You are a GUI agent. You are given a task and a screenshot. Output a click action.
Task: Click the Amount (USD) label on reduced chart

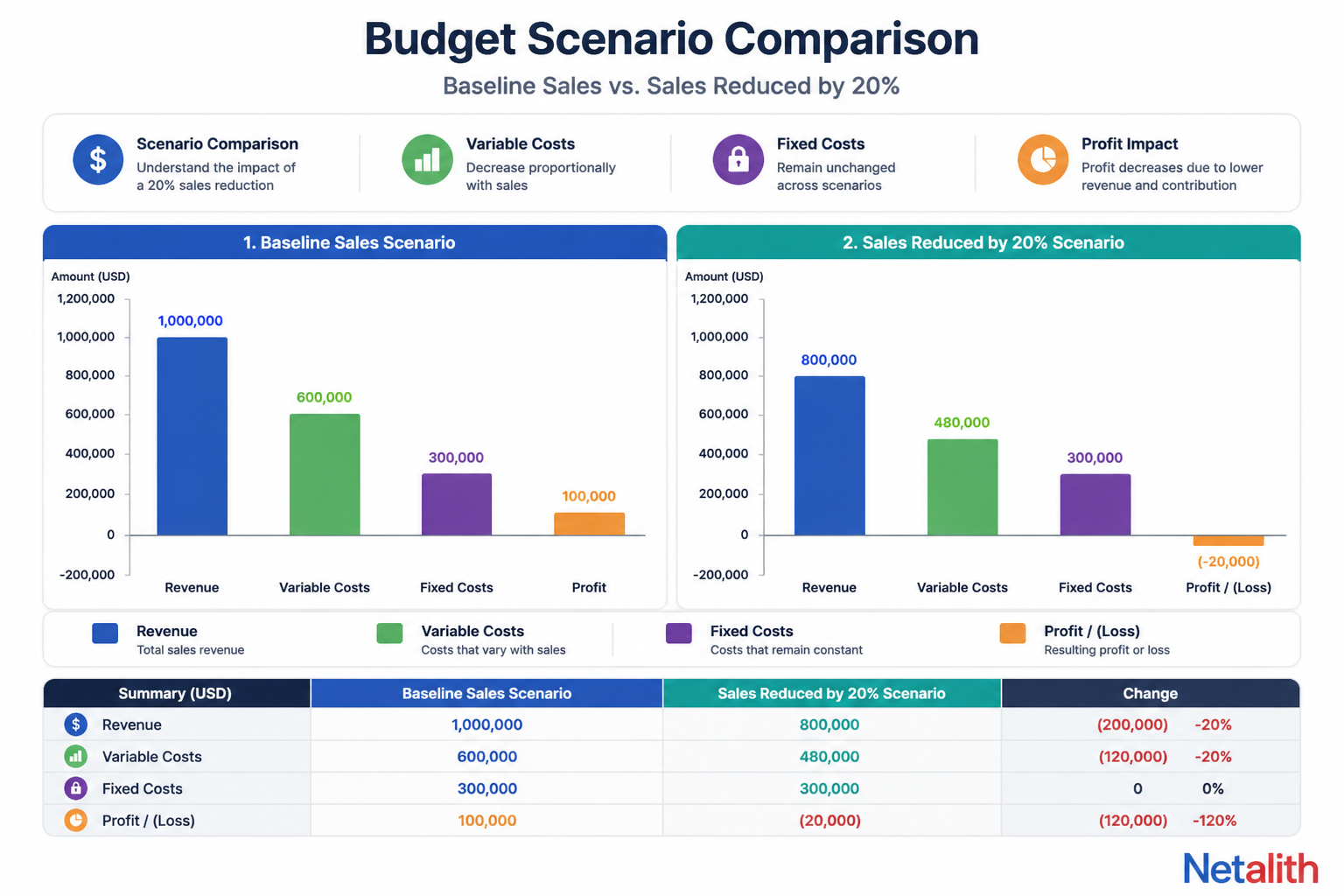click(724, 276)
